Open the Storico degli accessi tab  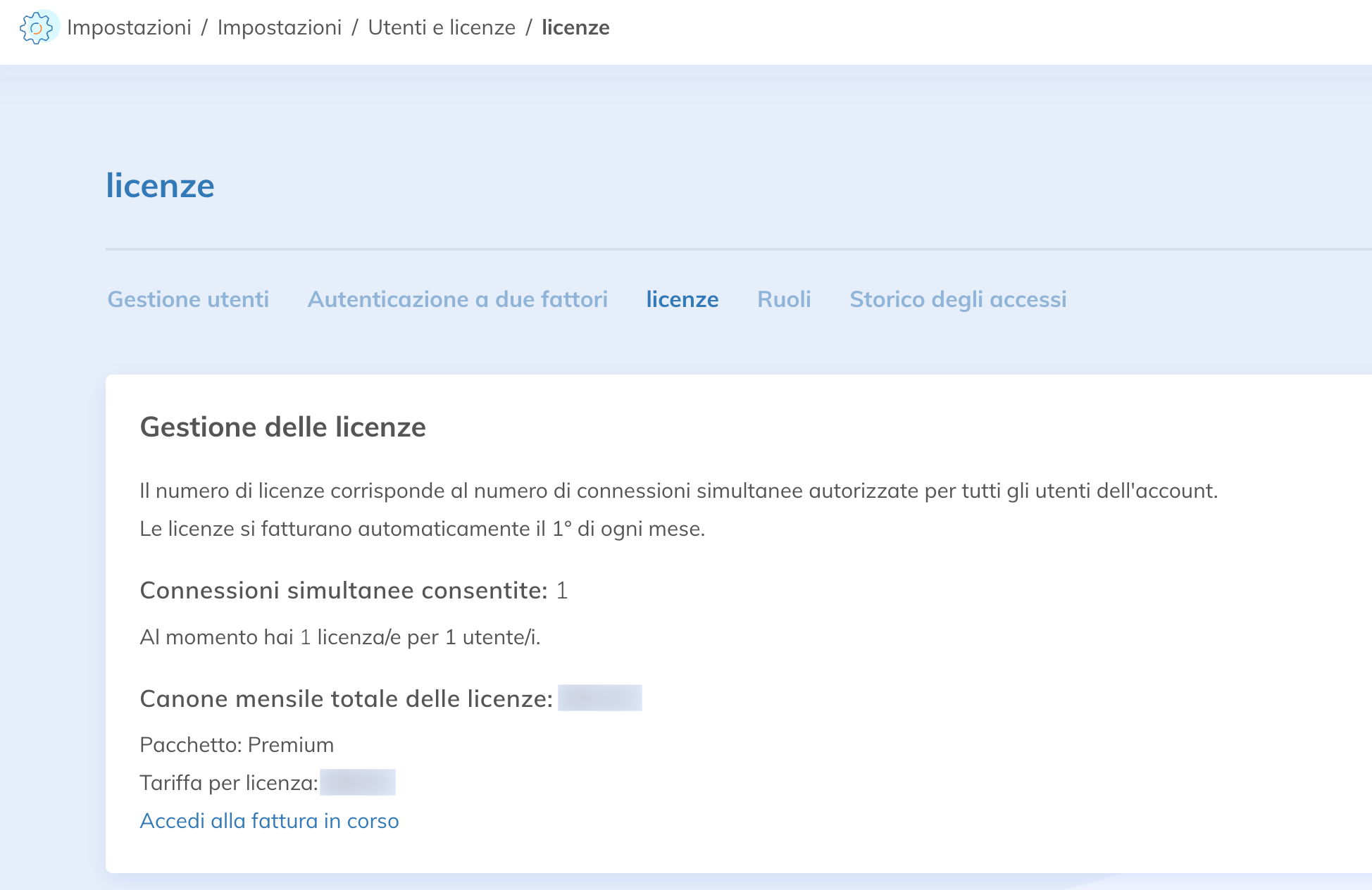pyautogui.click(x=957, y=299)
